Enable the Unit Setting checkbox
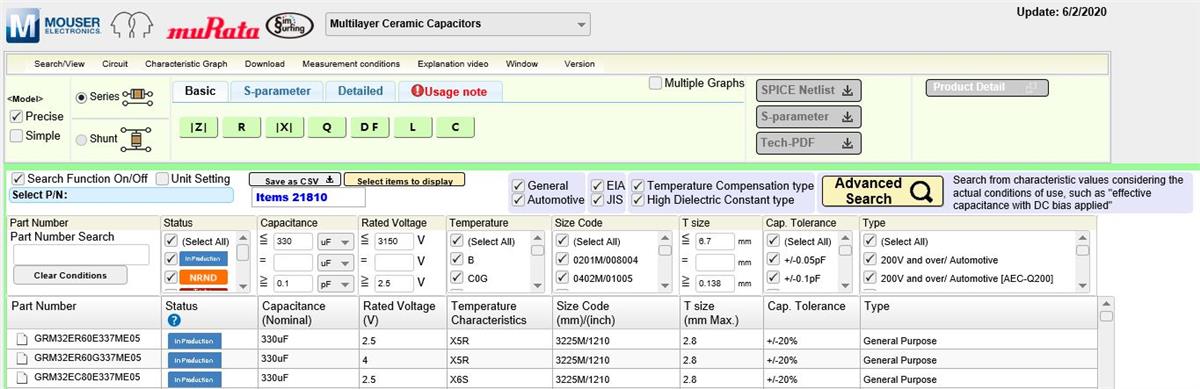The width and height of the screenshot is (1200, 389). [163, 179]
